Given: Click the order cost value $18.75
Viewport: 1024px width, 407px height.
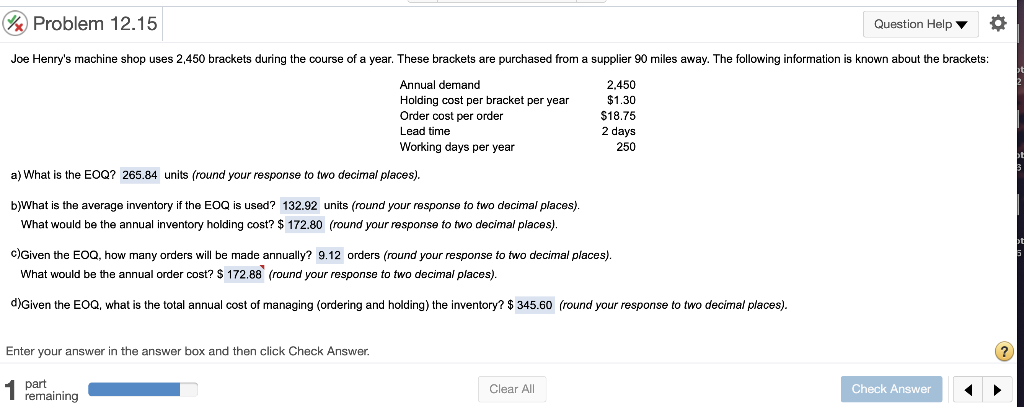Looking at the screenshot, I should click(618, 116).
